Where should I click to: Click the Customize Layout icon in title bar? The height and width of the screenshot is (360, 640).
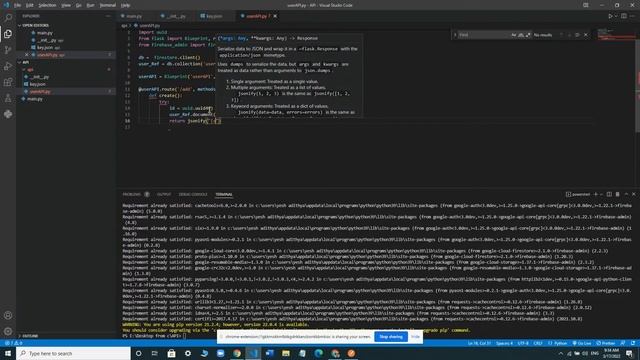(x=586, y=5)
